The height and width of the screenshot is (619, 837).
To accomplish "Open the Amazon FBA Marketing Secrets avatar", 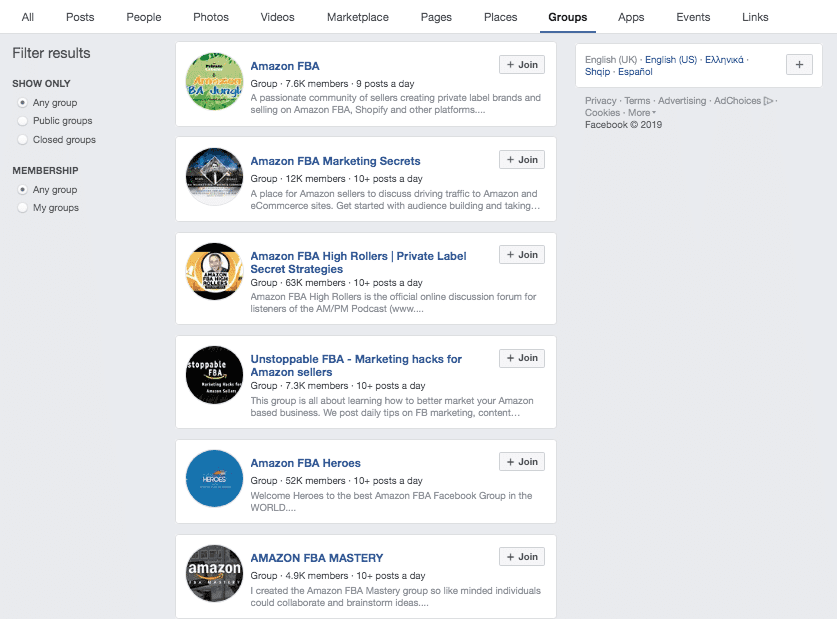I will (x=214, y=177).
